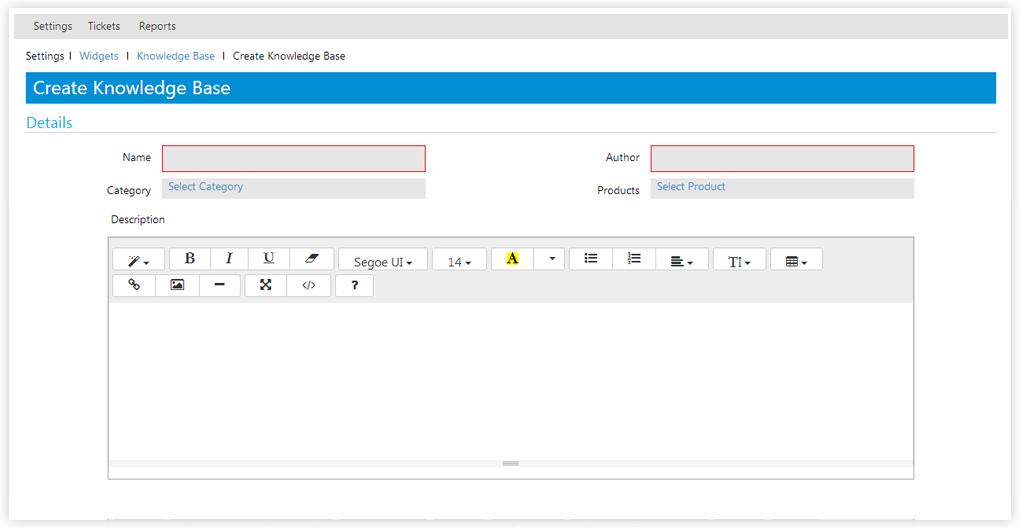
Task: Create an unordered bullet list
Action: 591,259
